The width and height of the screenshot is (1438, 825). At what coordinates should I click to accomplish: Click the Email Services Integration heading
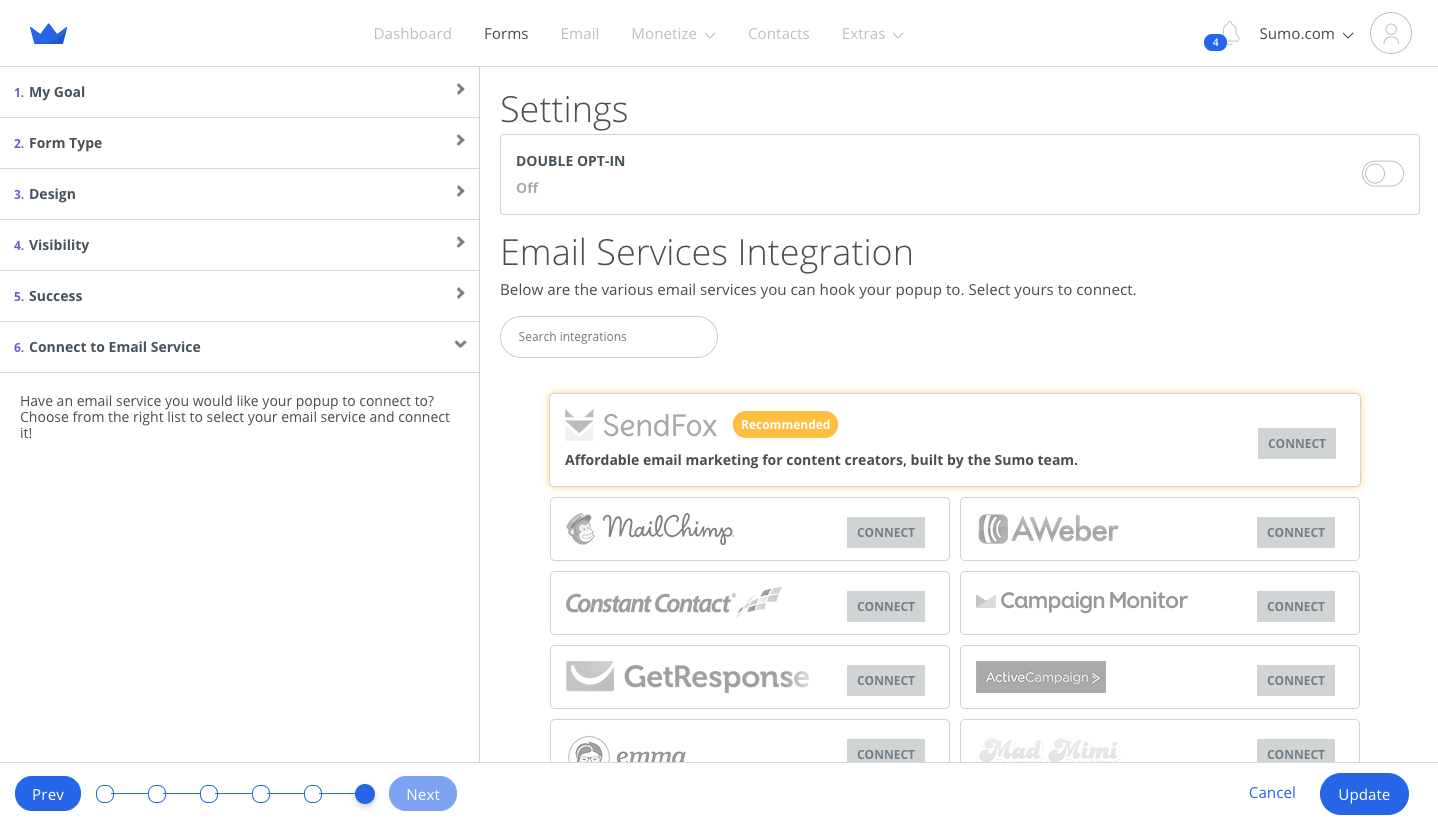pyautogui.click(x=707, y=253)
